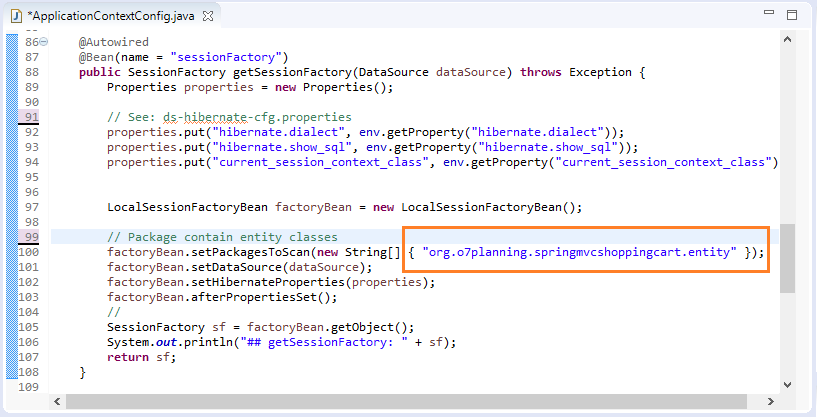The height and width of the screenshot is (417, 817).
Task: Maximize the editor pane
Action: (792, 15)
